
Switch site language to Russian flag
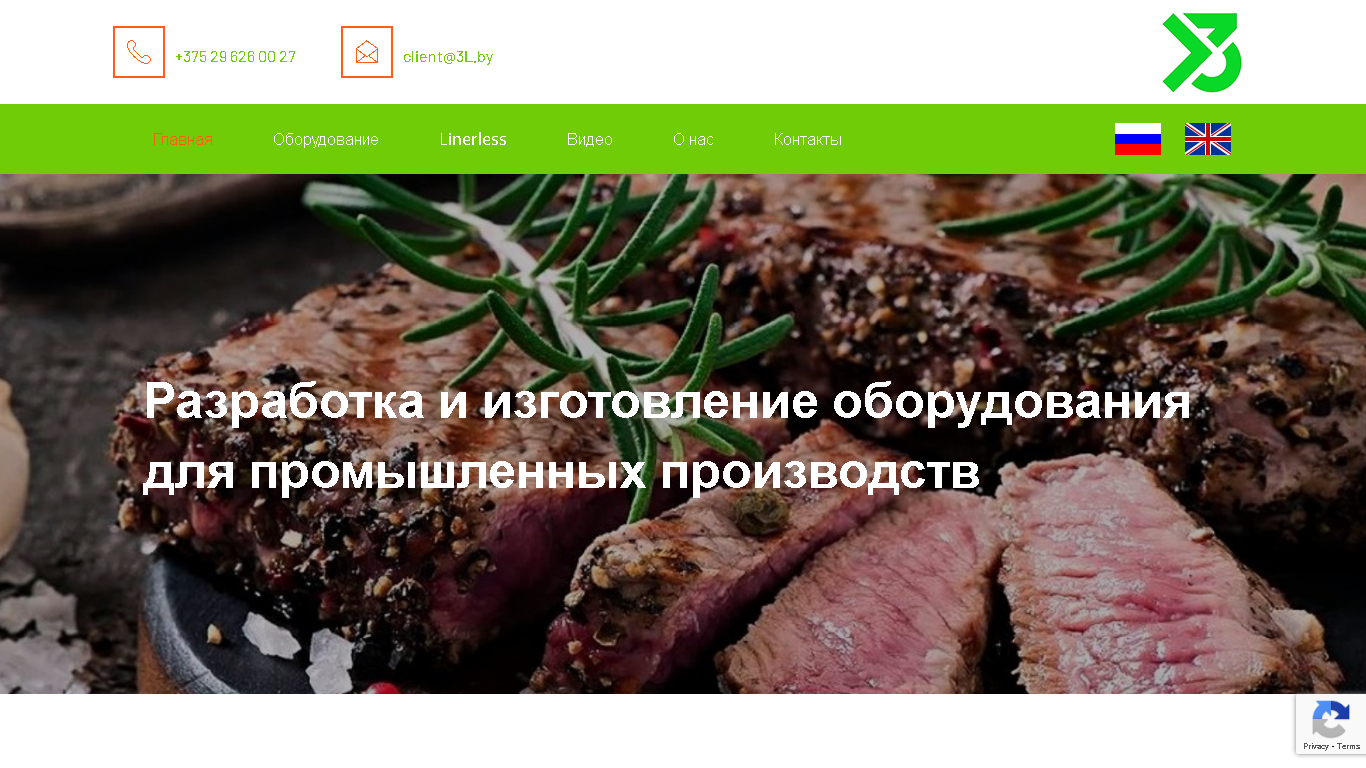tap(1138, 139)
